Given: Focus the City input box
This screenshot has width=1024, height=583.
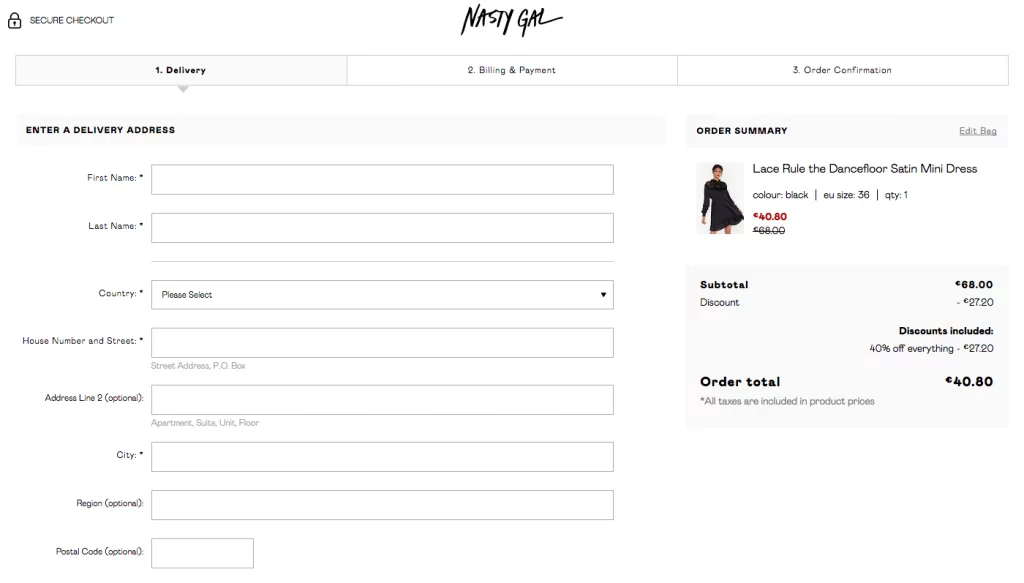Looking at the screenshot, I should coord(381,457).
